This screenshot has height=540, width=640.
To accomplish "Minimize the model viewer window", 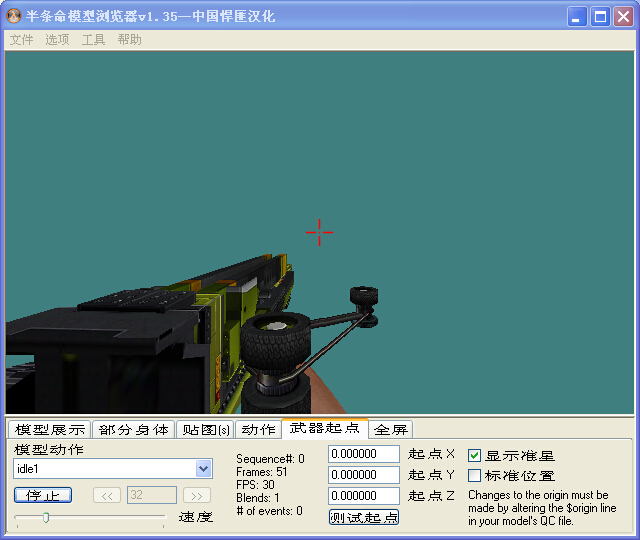I will [577, 17].
